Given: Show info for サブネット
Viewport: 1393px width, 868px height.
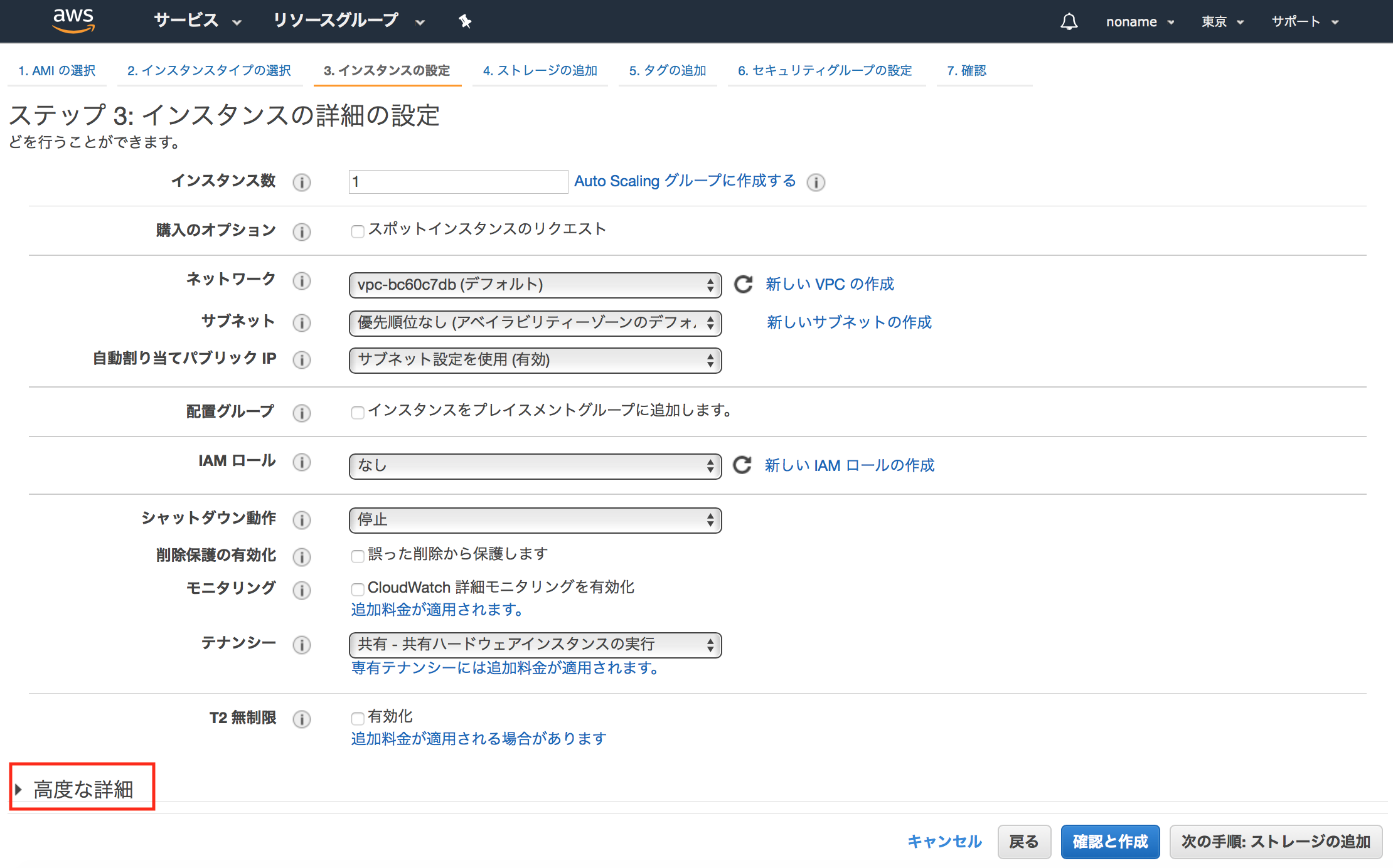Looking at the screenshot, I should pos(302,322).
